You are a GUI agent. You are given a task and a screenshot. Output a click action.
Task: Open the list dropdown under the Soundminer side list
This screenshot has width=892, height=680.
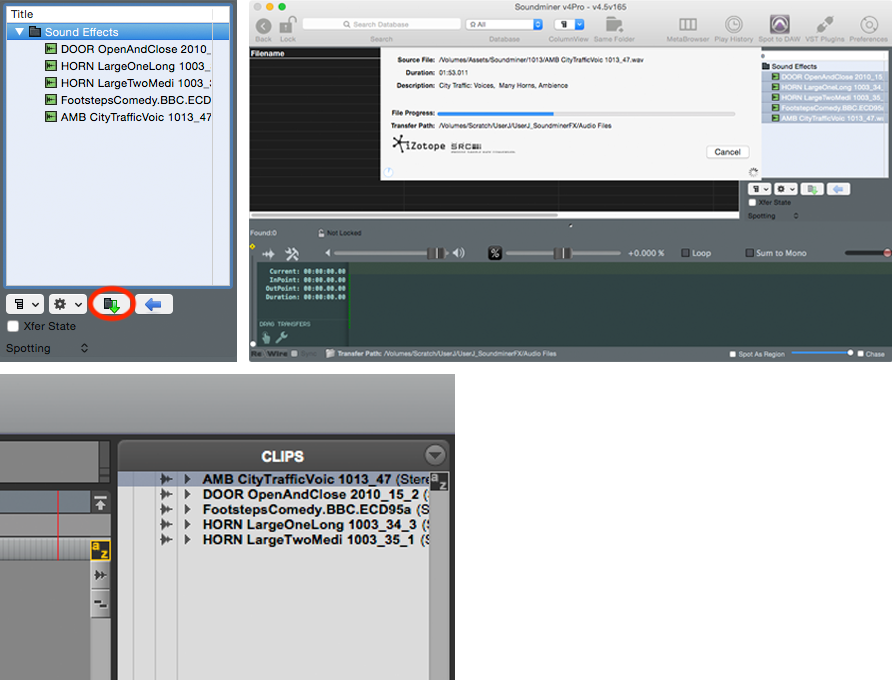point(759,189)
